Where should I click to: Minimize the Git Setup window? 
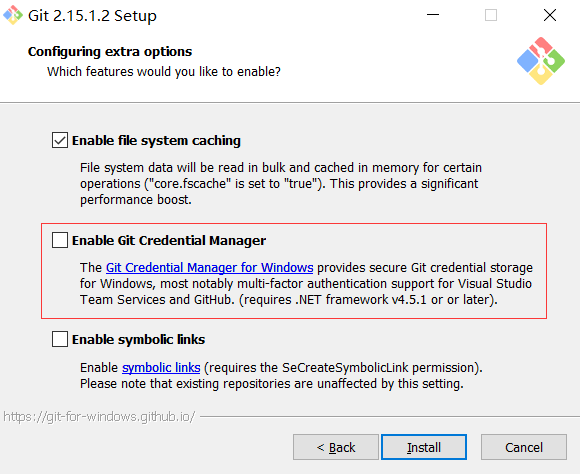[x=433, y=15]
